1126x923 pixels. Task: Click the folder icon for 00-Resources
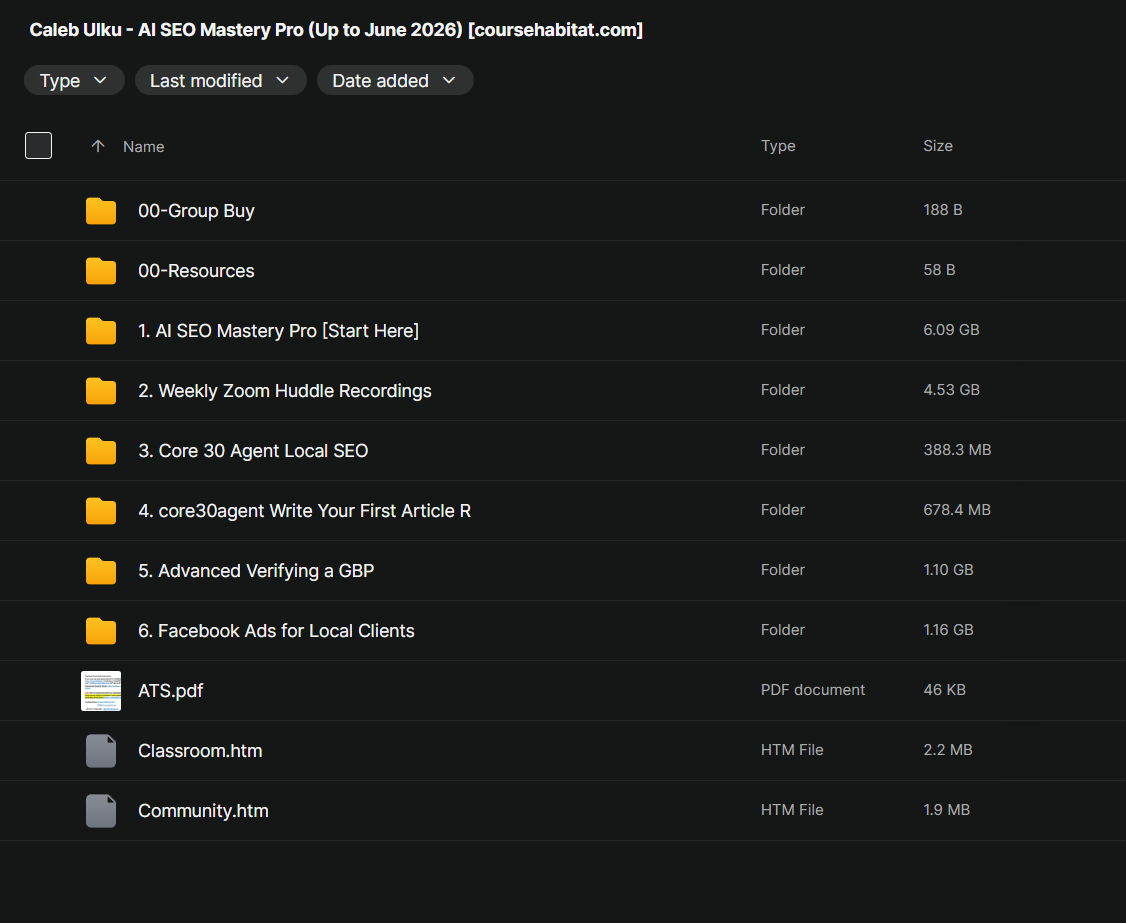101,271
